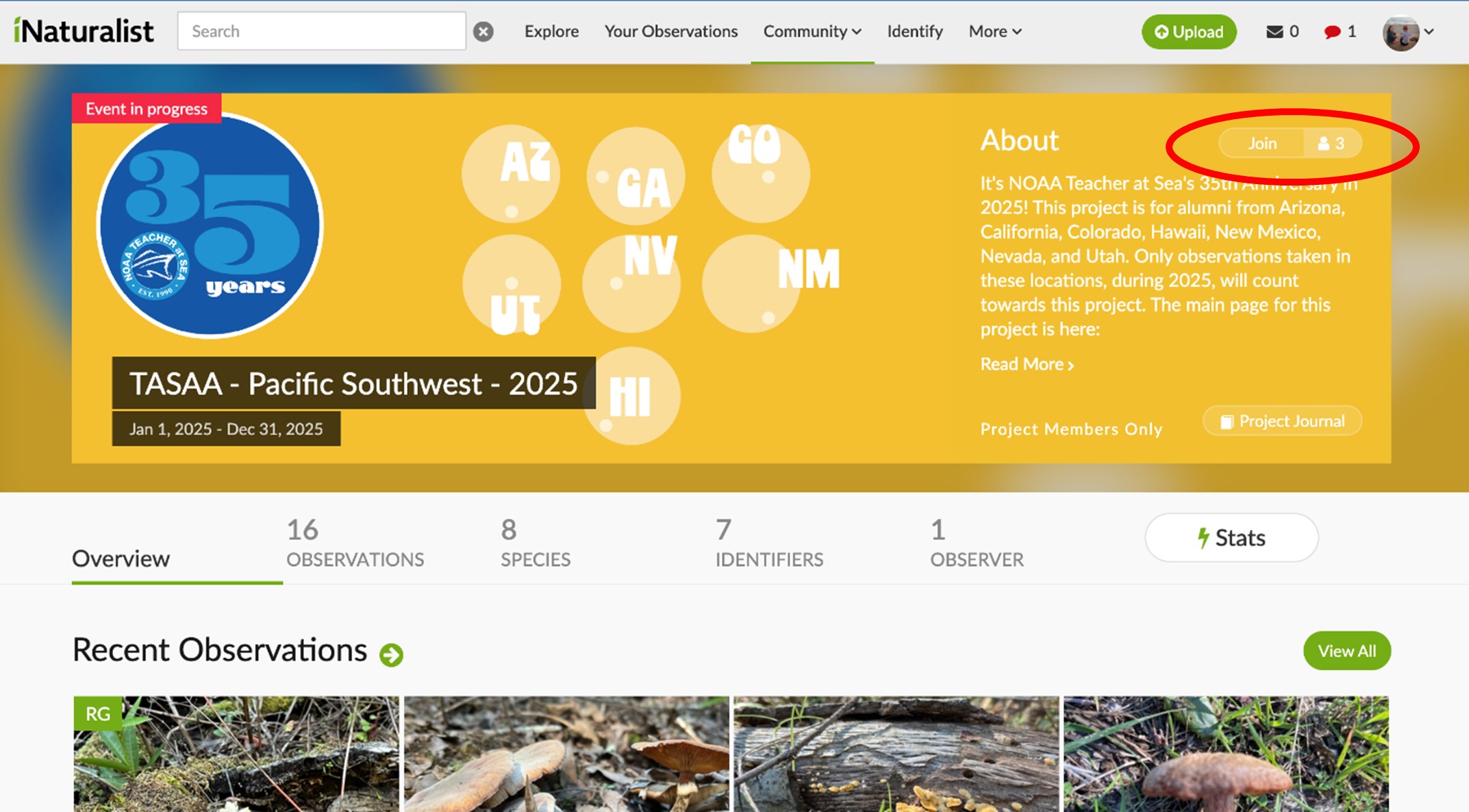Switch to the 16 Observations tab

[355, 543]
